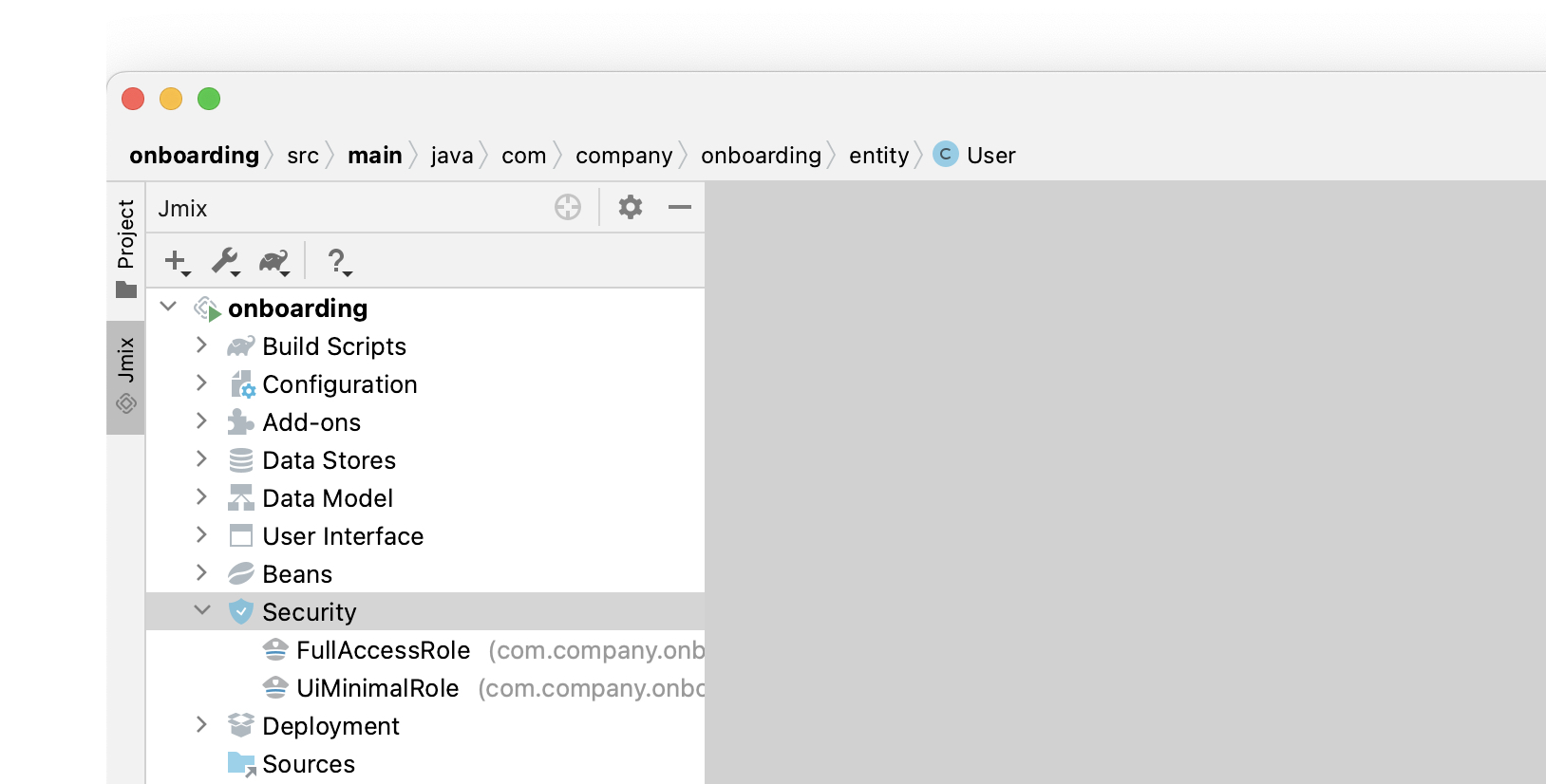Click entity in the breadcrumb bar
The width and height of the screenshot is (1546, 784).
(x=879, y=156)
